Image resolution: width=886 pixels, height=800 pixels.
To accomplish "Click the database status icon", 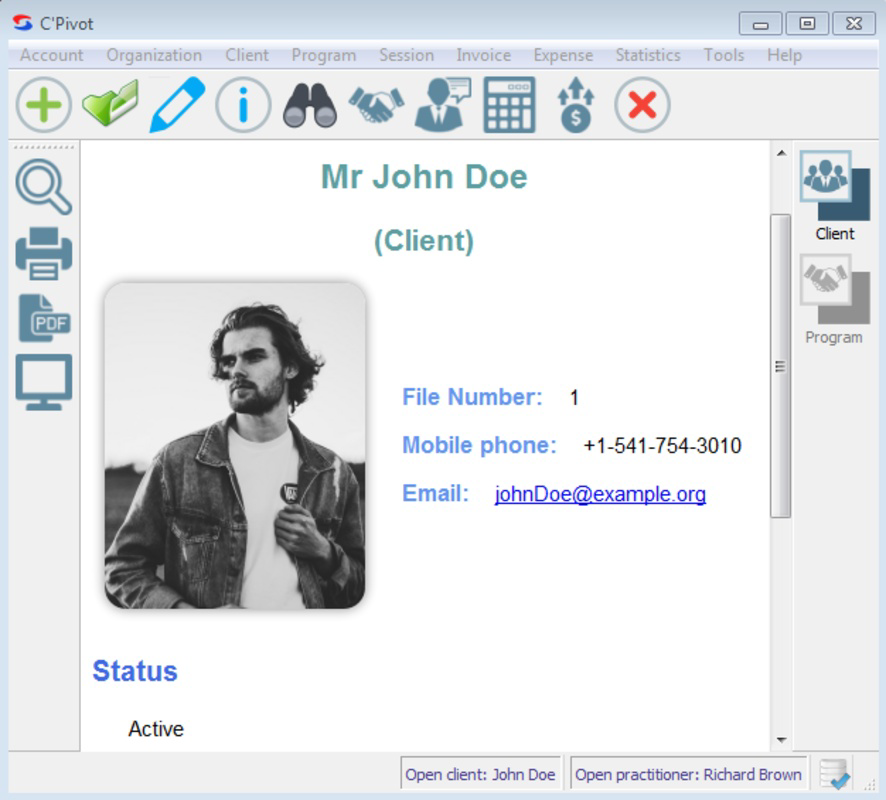I will [835, 774].
